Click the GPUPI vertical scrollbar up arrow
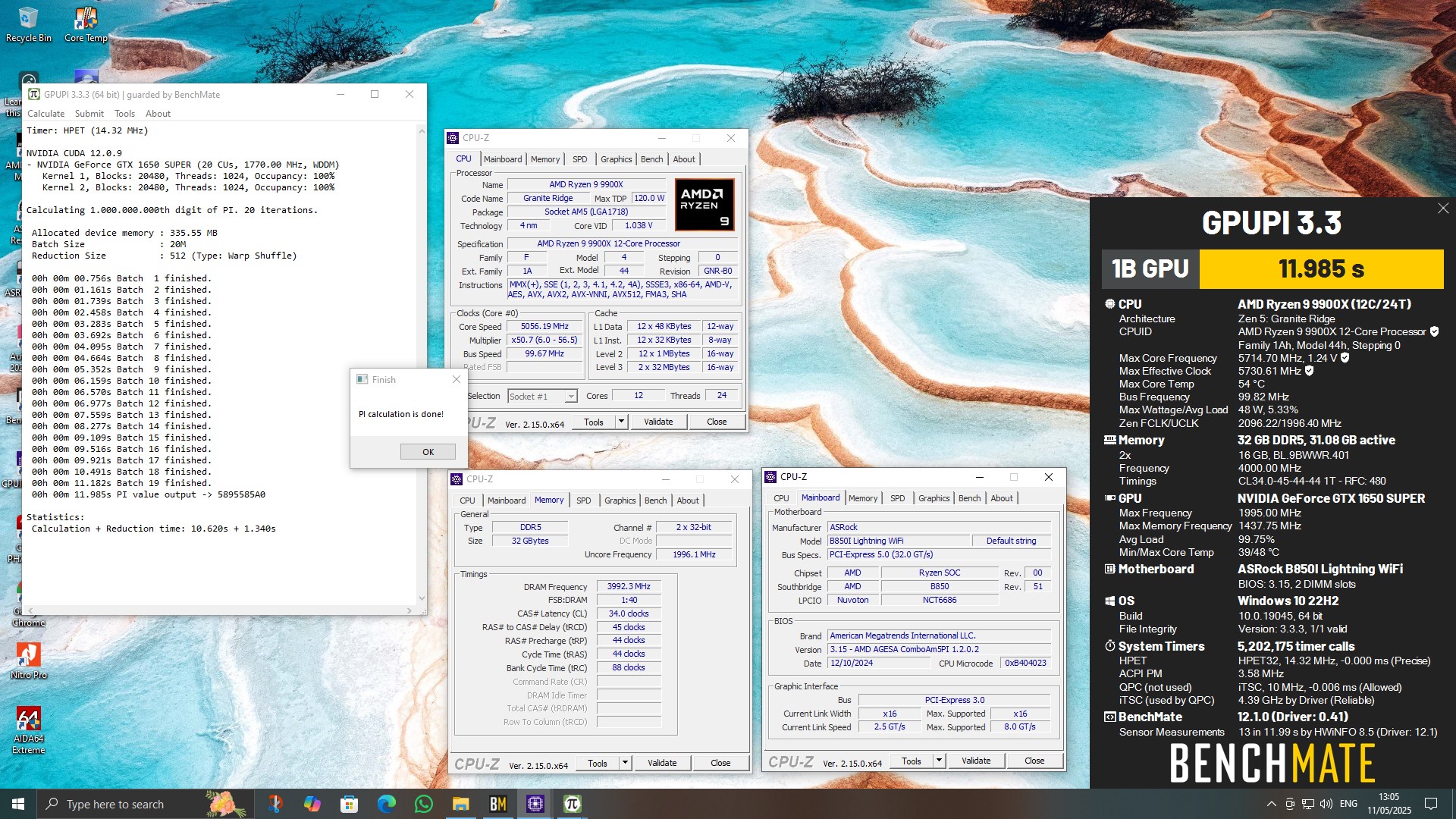This screenshot has width=1456, height=819. pos(422,131)
